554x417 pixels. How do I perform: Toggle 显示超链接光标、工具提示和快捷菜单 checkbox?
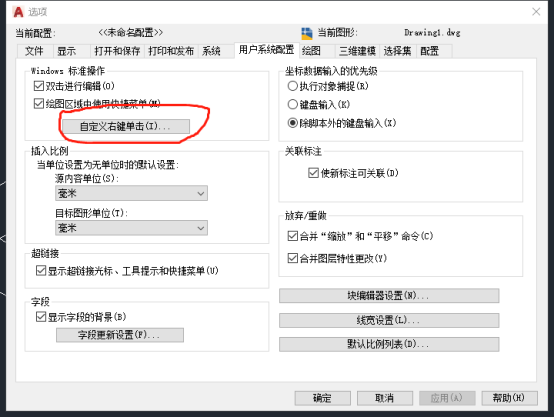click(41, 271)
